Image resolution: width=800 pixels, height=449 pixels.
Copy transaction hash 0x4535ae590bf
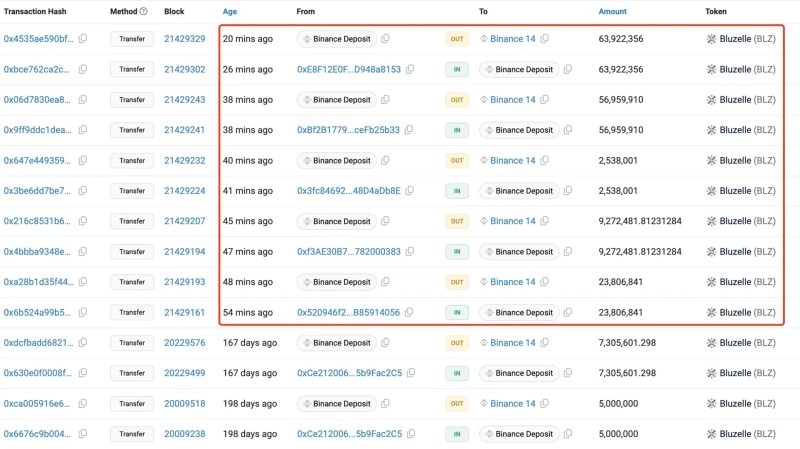tap(83, 39)
